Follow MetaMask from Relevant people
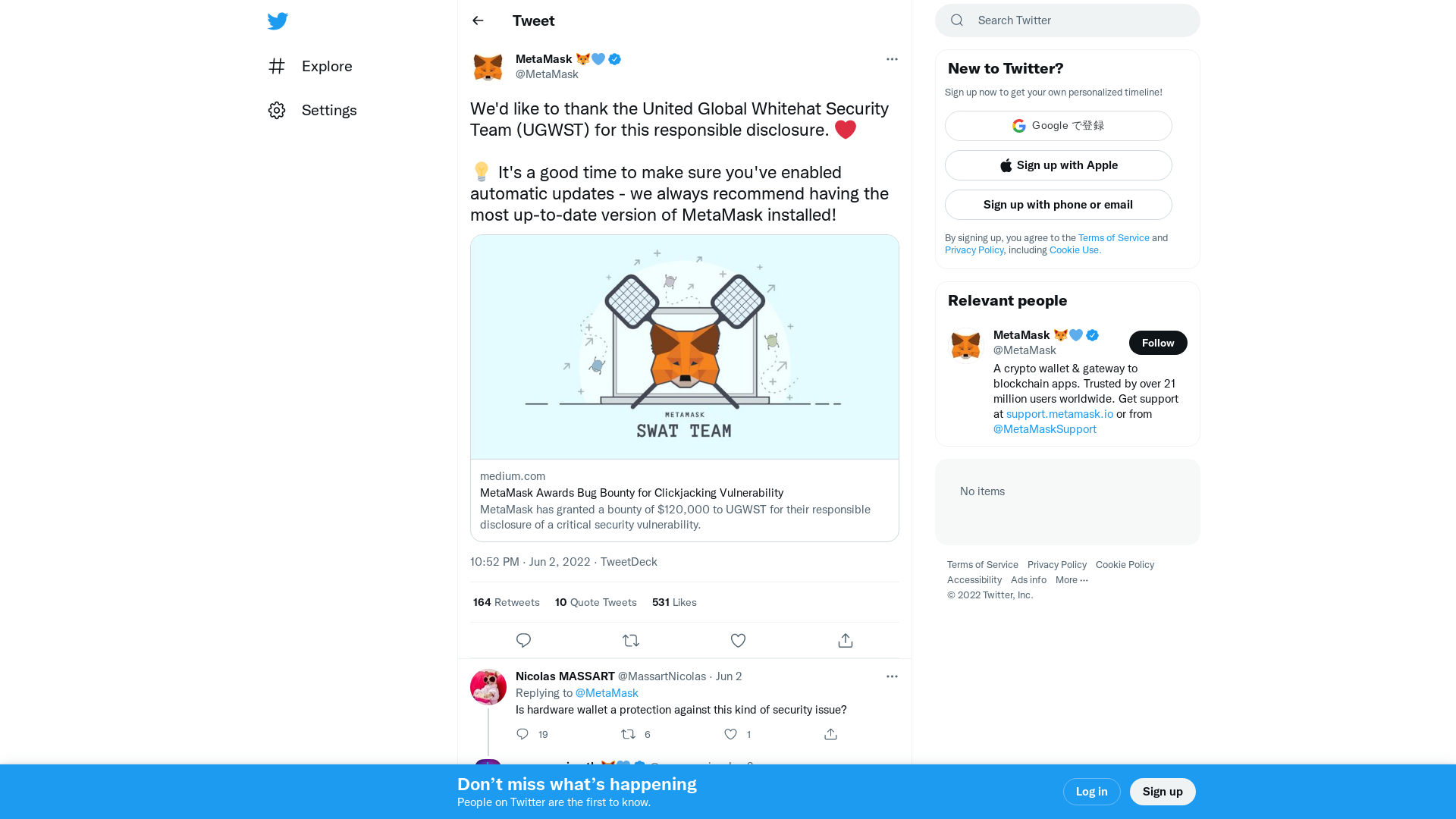The image size is (1456, 819). click(1158, 343)
